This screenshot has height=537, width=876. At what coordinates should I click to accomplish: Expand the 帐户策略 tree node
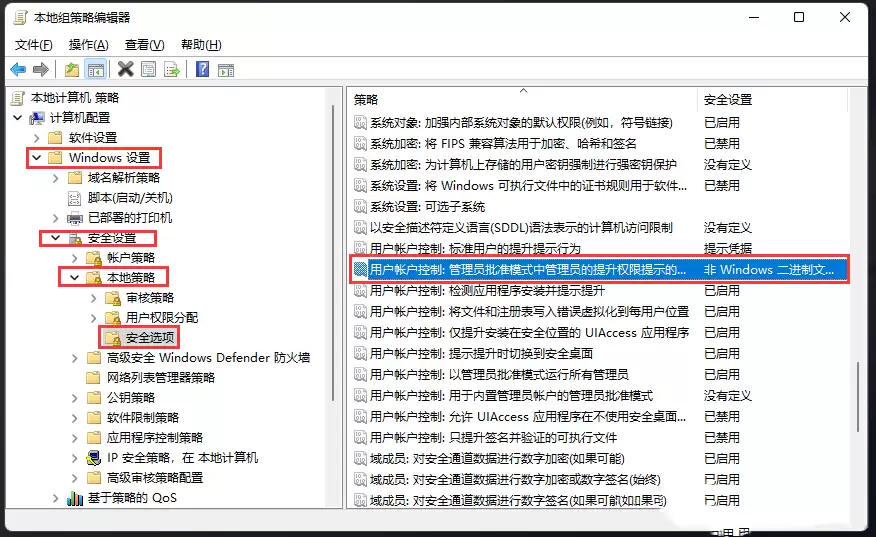point(75,258)
